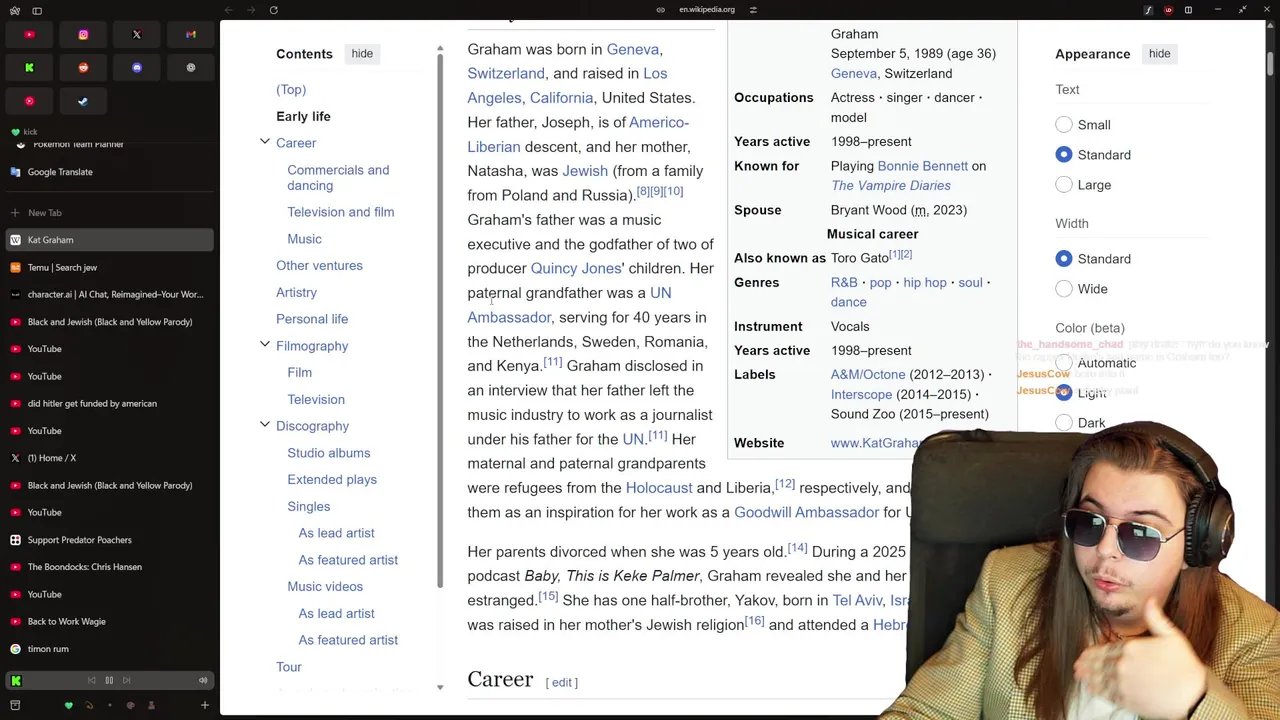Click the Contents scroll down arrow

[440, 687]
